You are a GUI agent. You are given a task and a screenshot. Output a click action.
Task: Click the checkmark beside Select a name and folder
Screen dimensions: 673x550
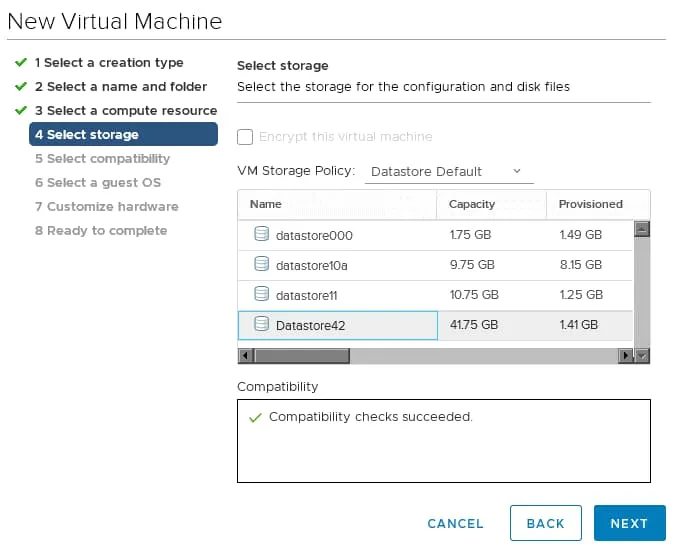coord(20,86)
